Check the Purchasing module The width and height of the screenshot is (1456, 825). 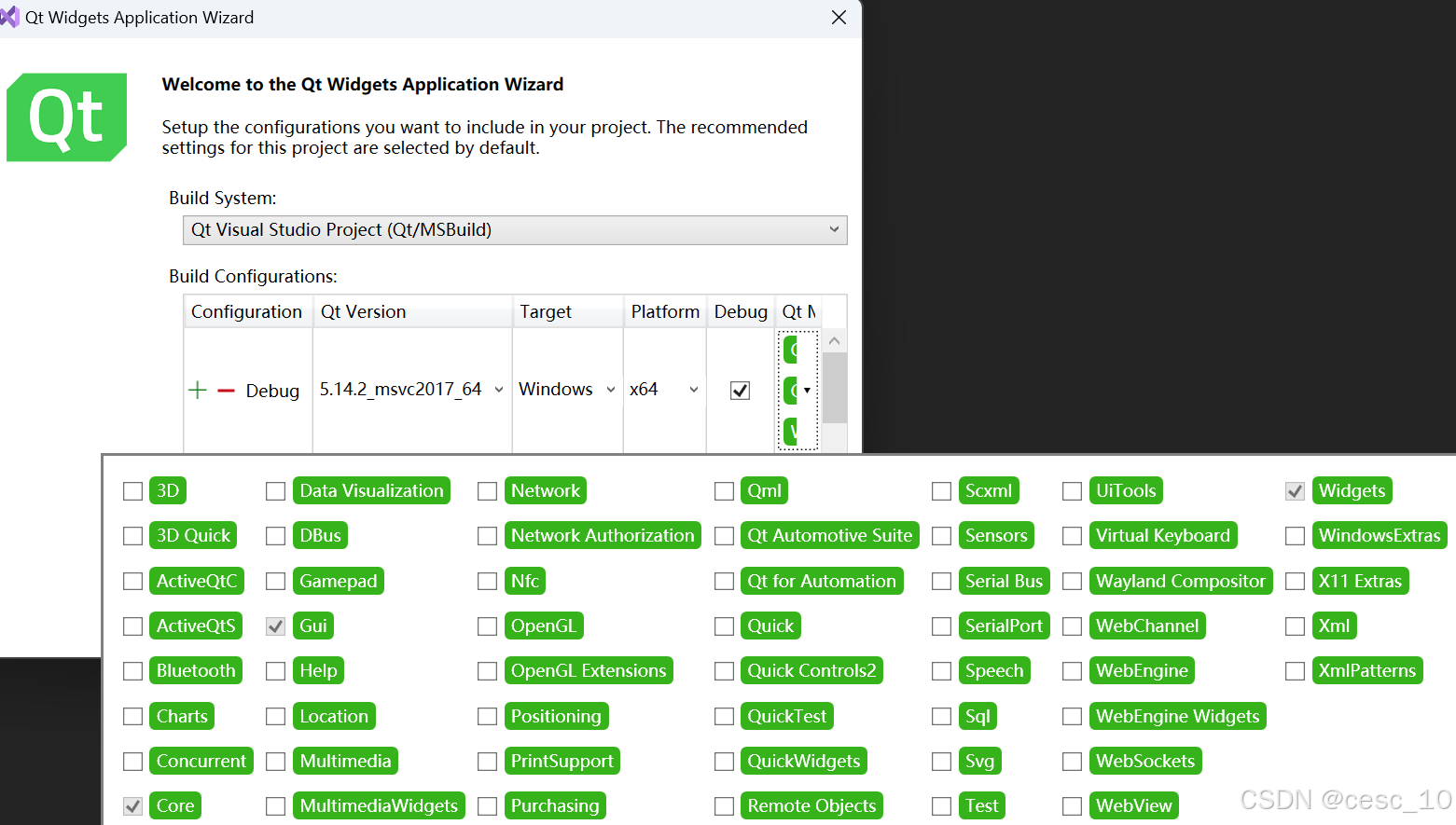tap(487, 806)
